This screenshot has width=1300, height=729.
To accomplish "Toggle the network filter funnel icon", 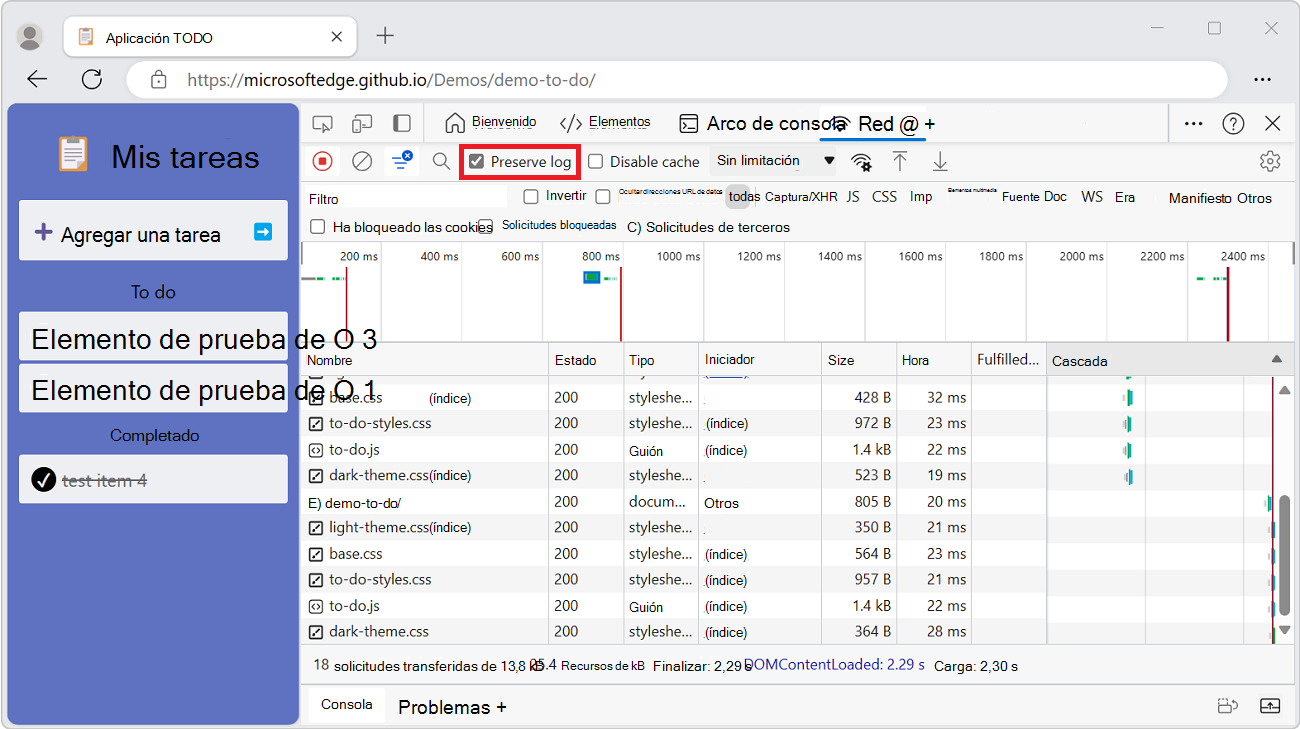I will pos(402,161).
